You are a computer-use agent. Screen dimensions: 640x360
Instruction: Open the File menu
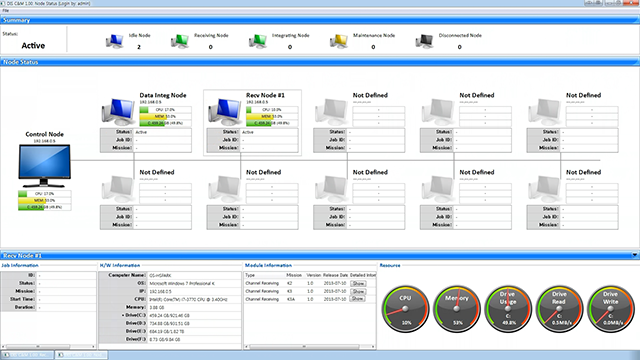coord(6,11)
